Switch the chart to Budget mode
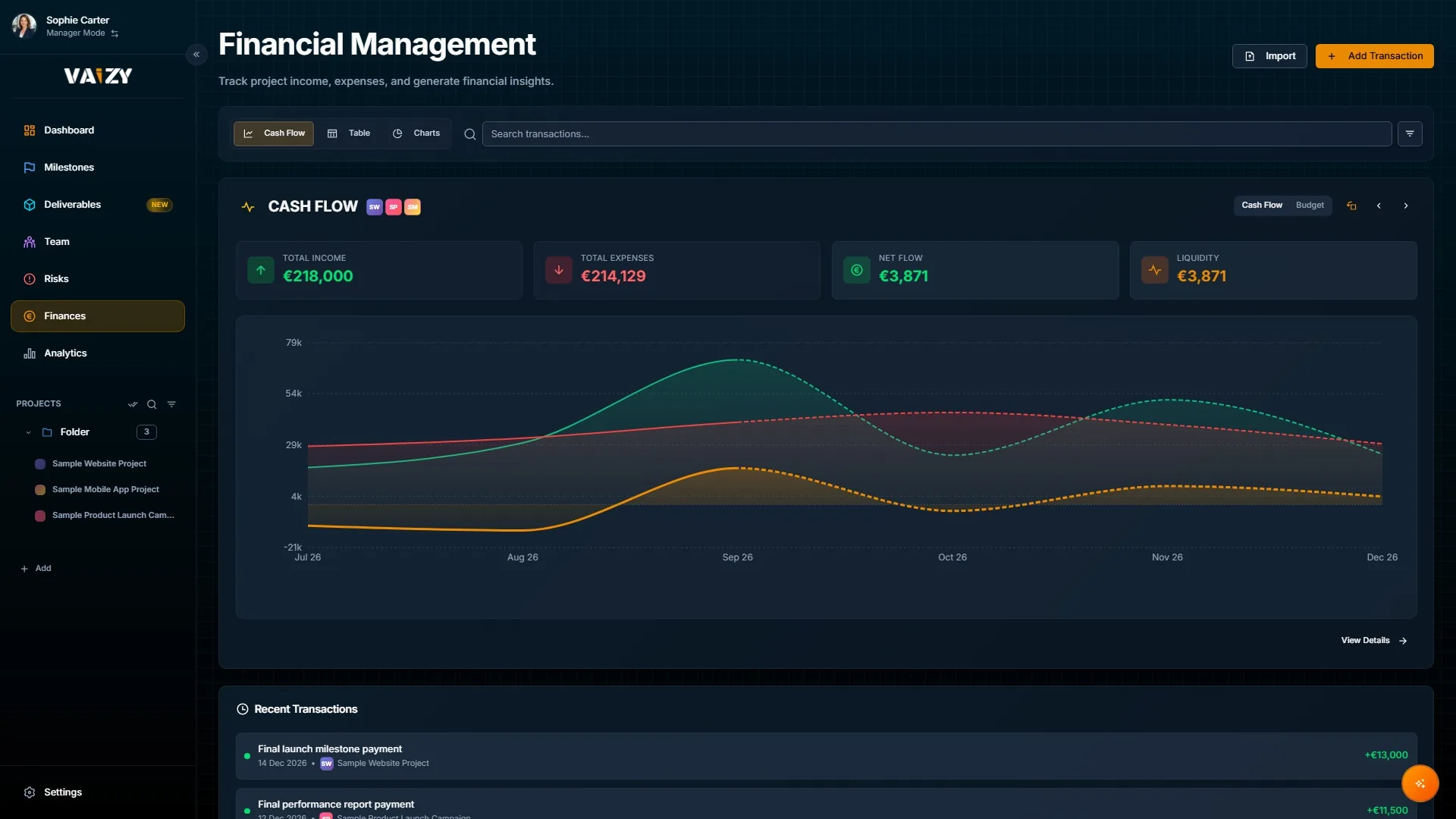 click(x=1310, y=206)
